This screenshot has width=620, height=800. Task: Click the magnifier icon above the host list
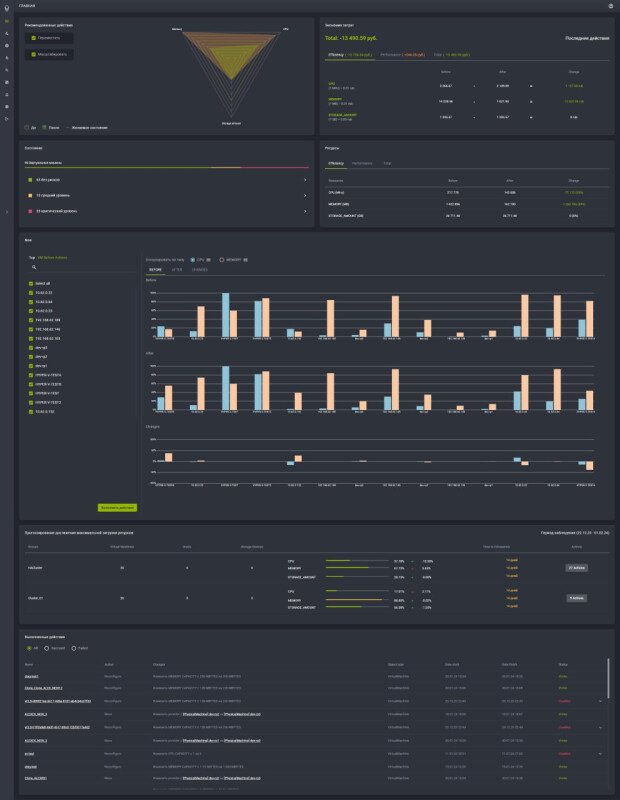[x=35, y=267]
